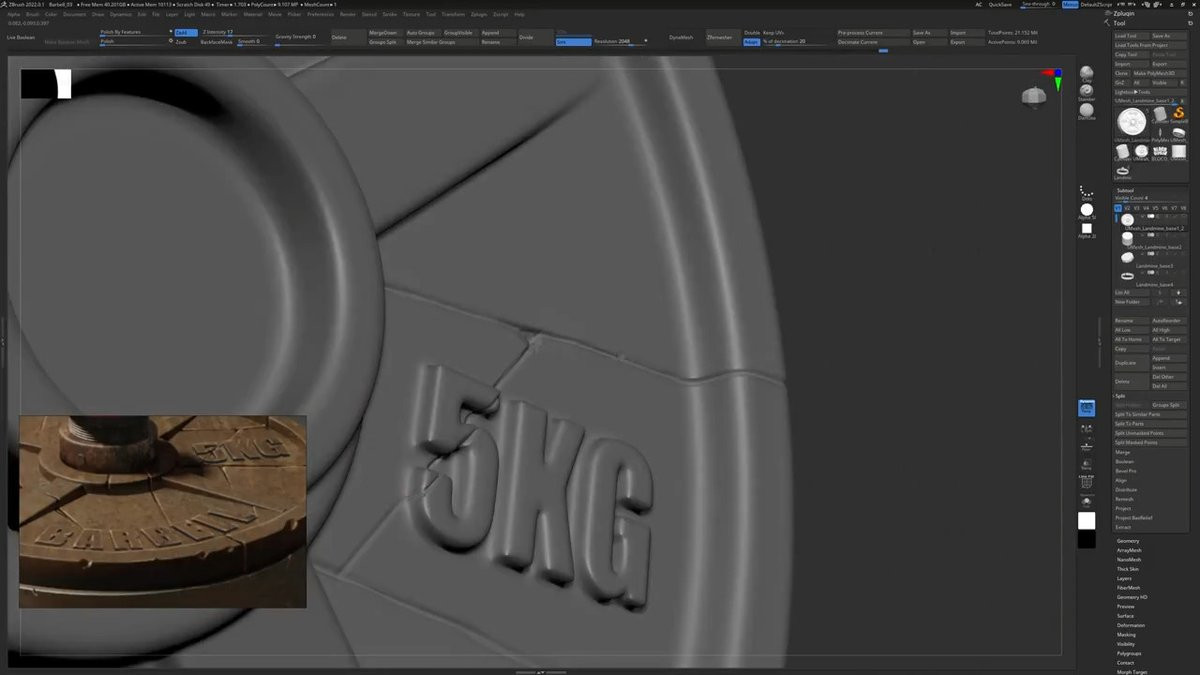
Task: Expand the Polygroups section
Action: pos(1129,653)
